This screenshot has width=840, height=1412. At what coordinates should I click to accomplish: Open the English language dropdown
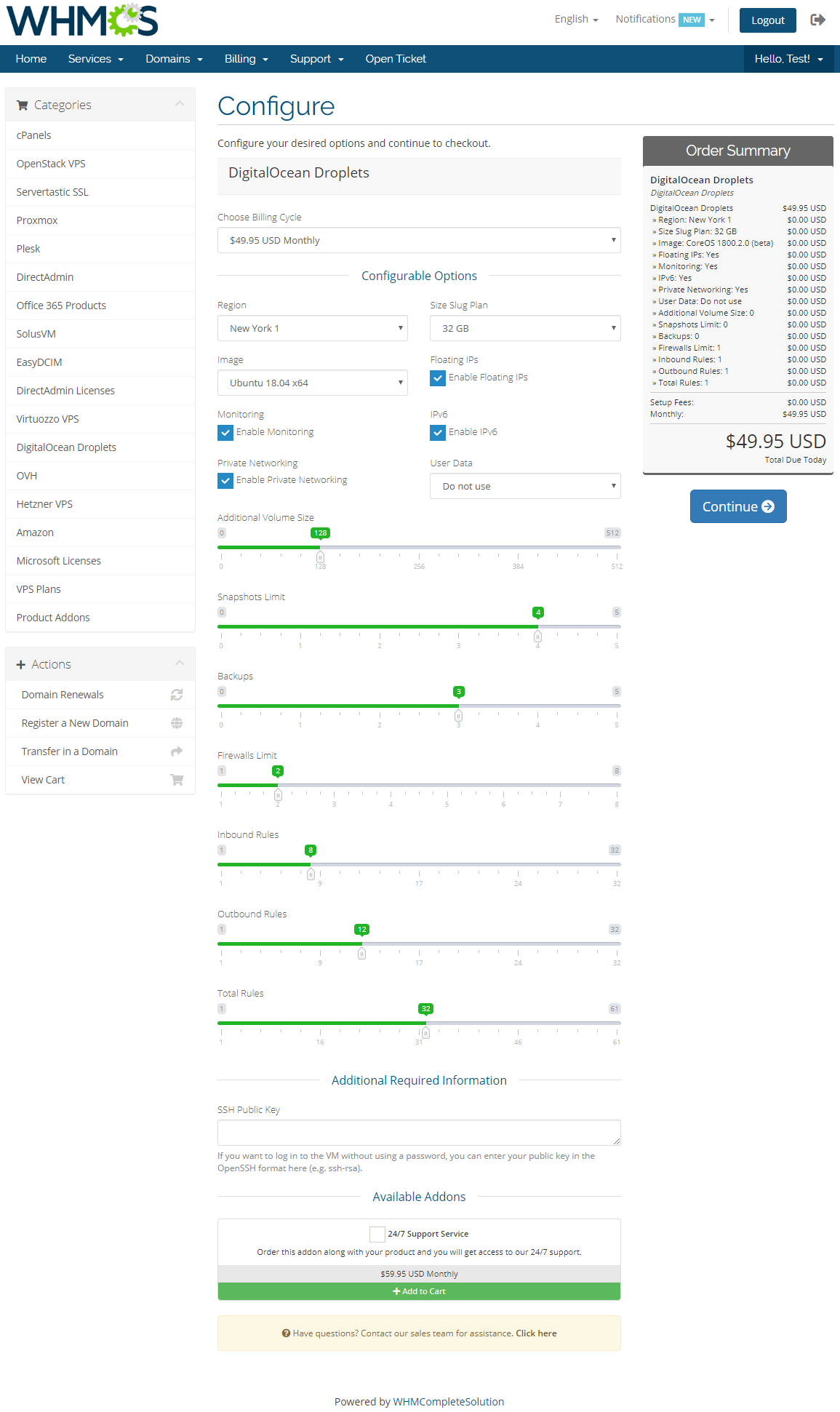(576, 19)
